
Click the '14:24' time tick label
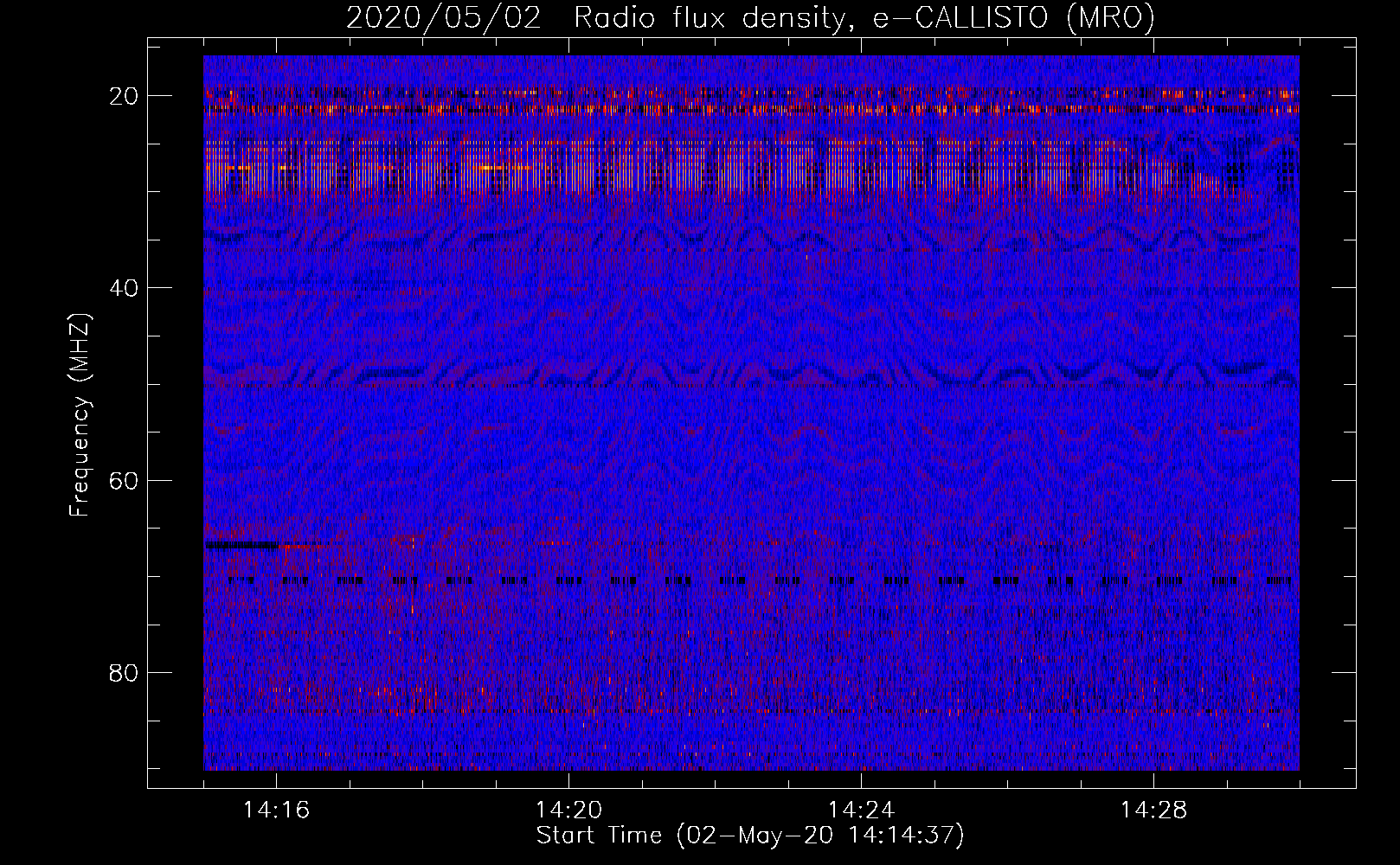pyautogui.click(x=861, y=811)
